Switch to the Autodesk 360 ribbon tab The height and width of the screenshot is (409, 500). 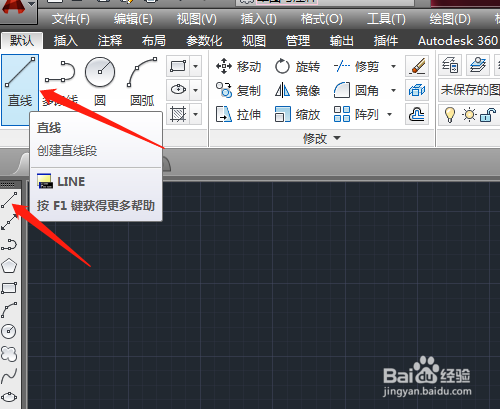(x=458, y=41)
